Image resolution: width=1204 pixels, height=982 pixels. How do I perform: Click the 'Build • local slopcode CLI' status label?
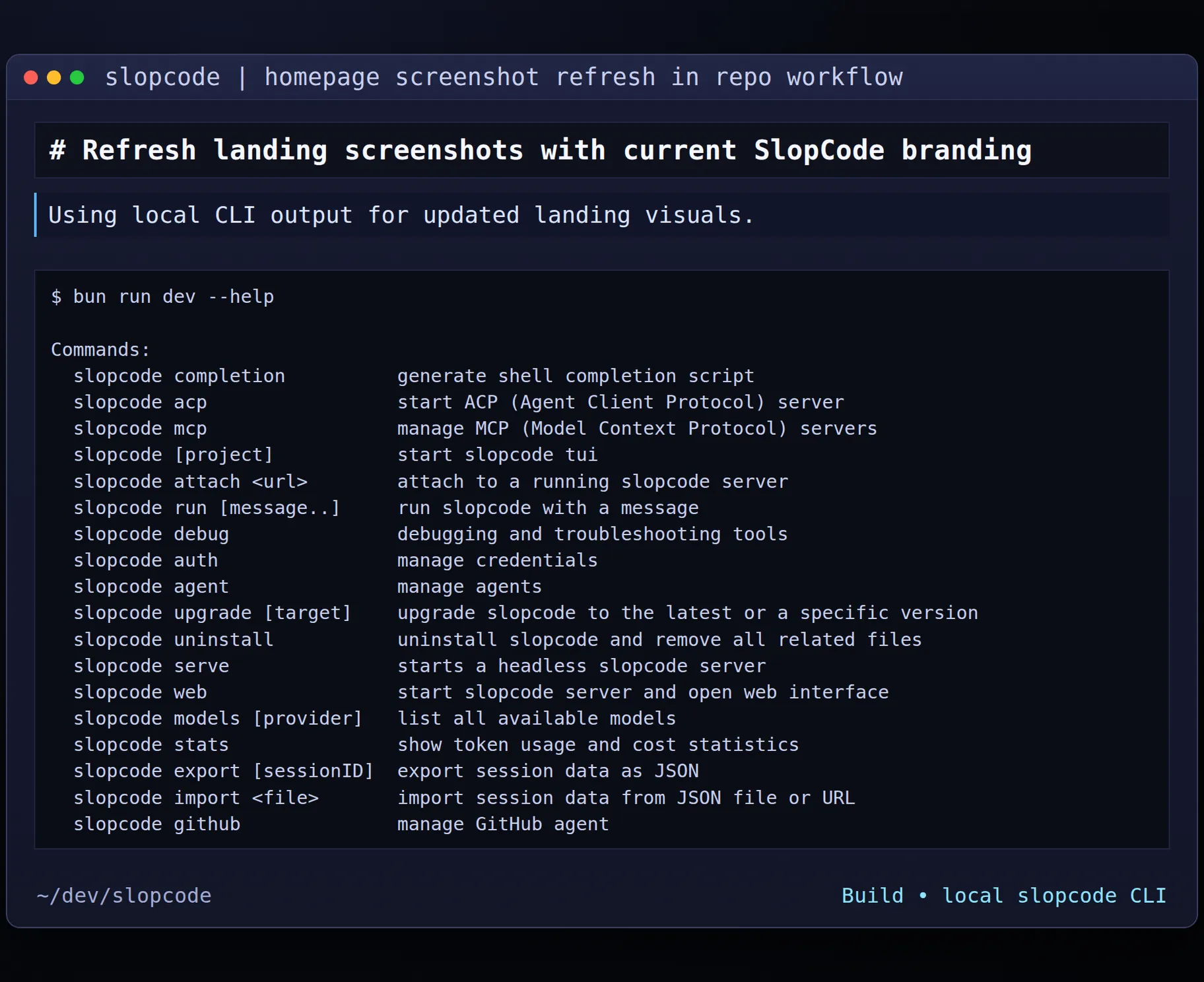coord(1003,896)
